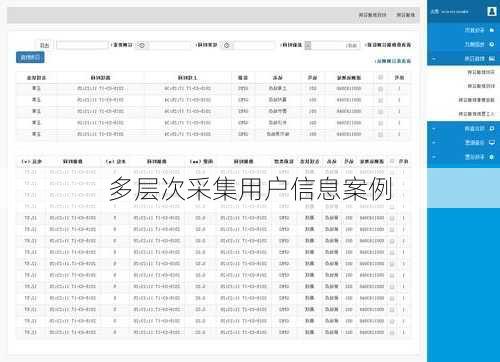Open the second clock icon in filter row

tap(227, 45)
